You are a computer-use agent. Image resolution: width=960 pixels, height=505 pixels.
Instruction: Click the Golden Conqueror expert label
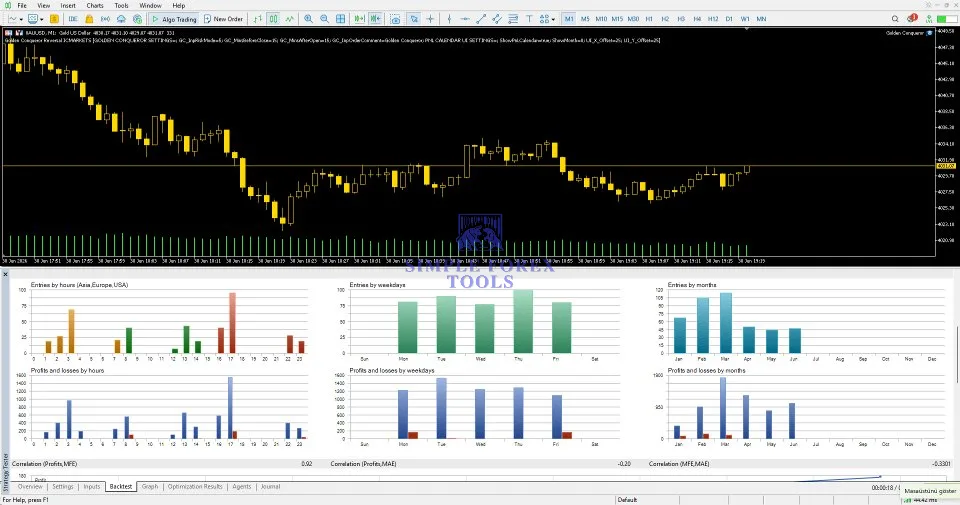[x=904, y=33]
